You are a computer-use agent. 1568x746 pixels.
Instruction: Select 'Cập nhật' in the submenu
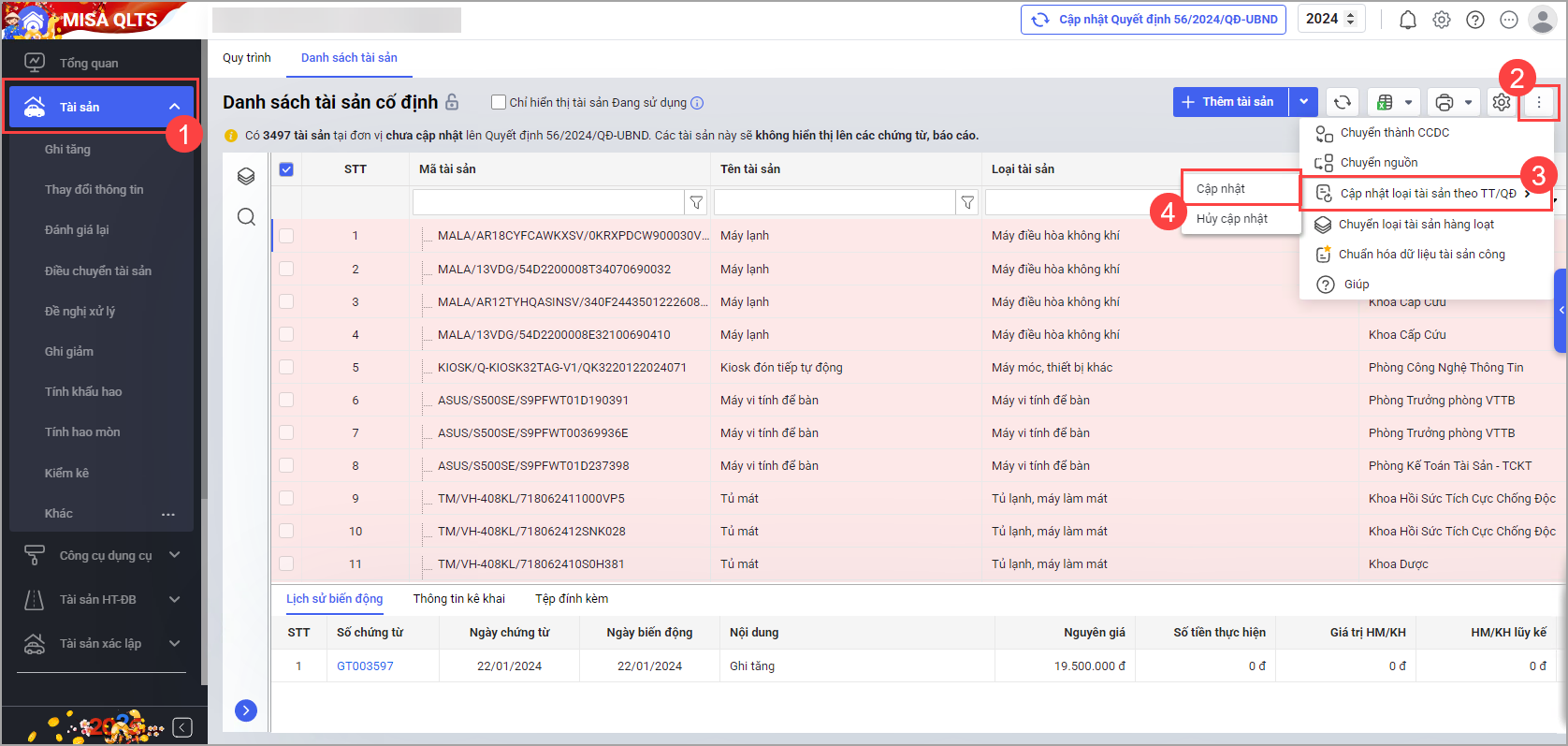tap(1221, 189)
